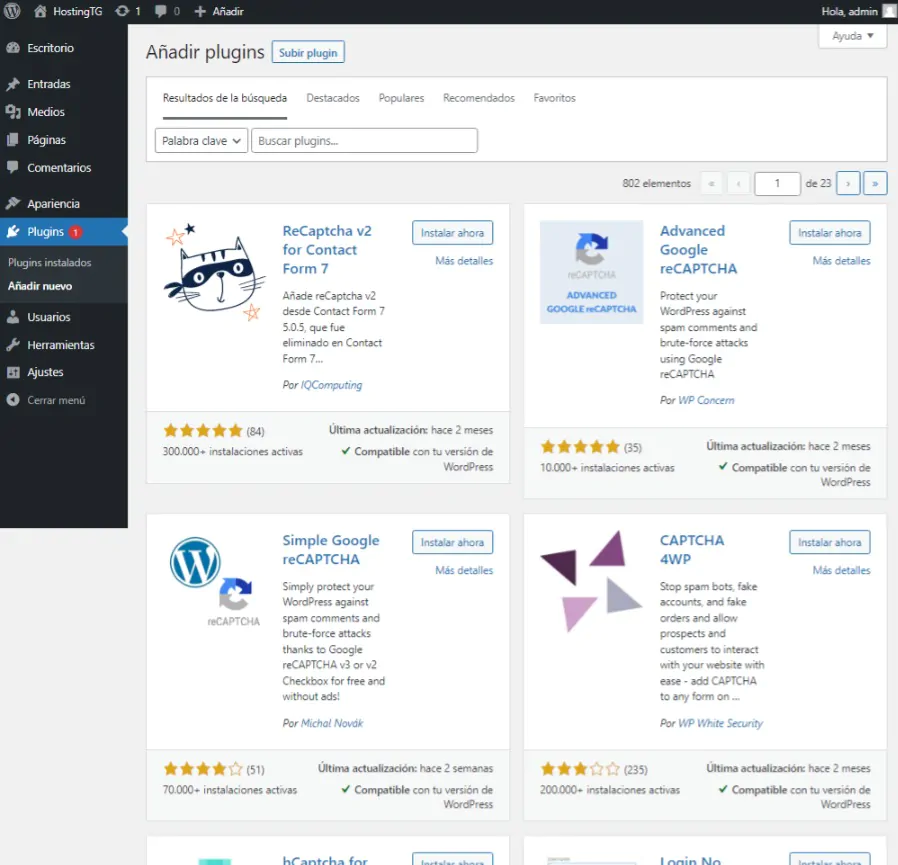898x865 pixels.
Task: Open author Michal Novák link
Action: pos(332,724)
